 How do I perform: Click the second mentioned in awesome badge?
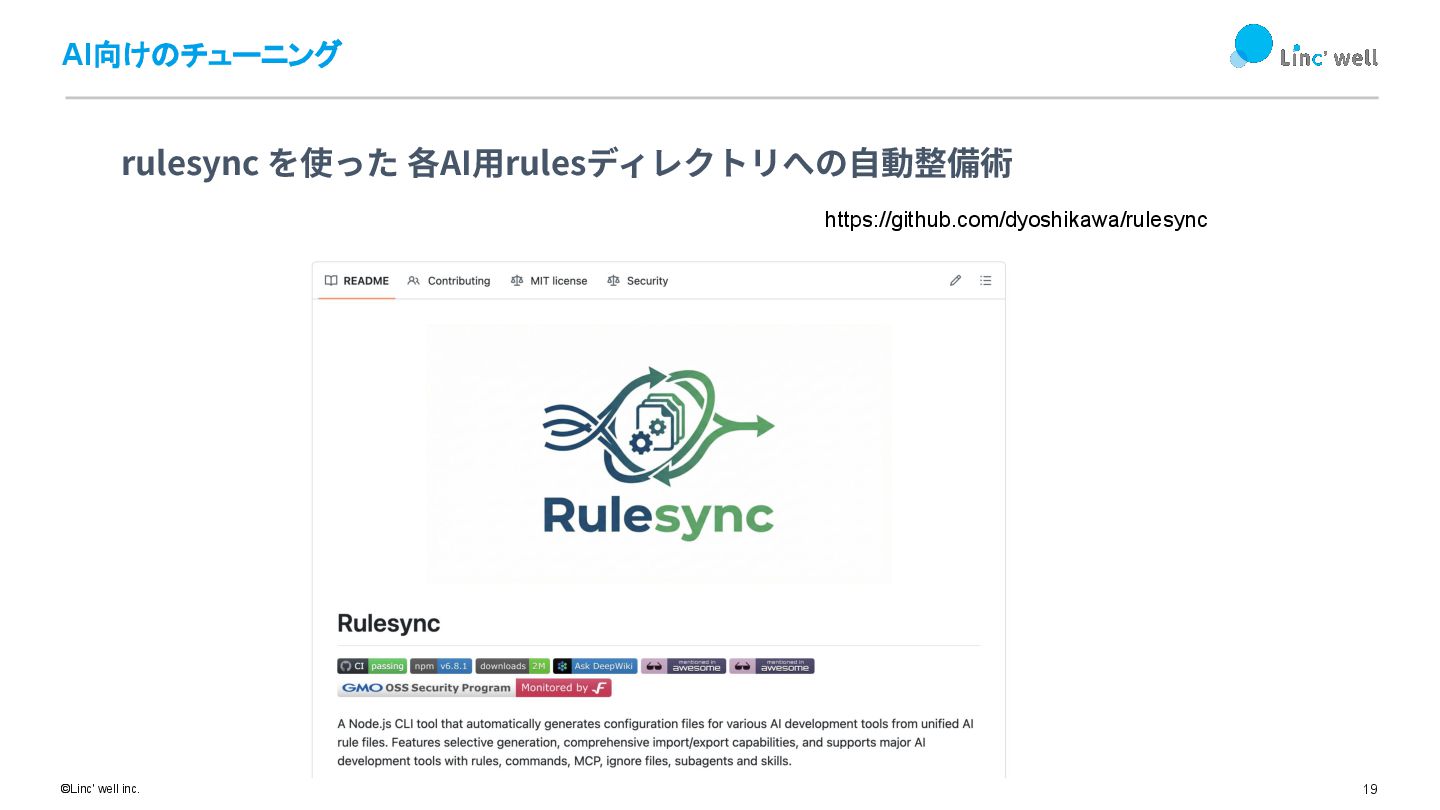pyautogui.click(x=772, y=666)
